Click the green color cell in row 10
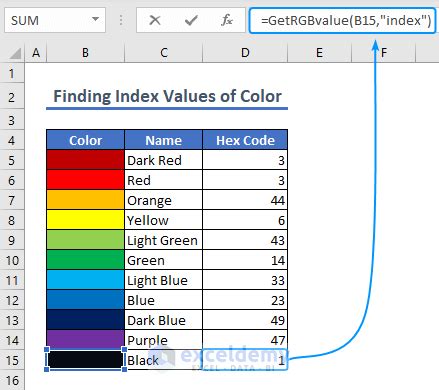This screenshot has height=390, width=439. click(85, 260)
